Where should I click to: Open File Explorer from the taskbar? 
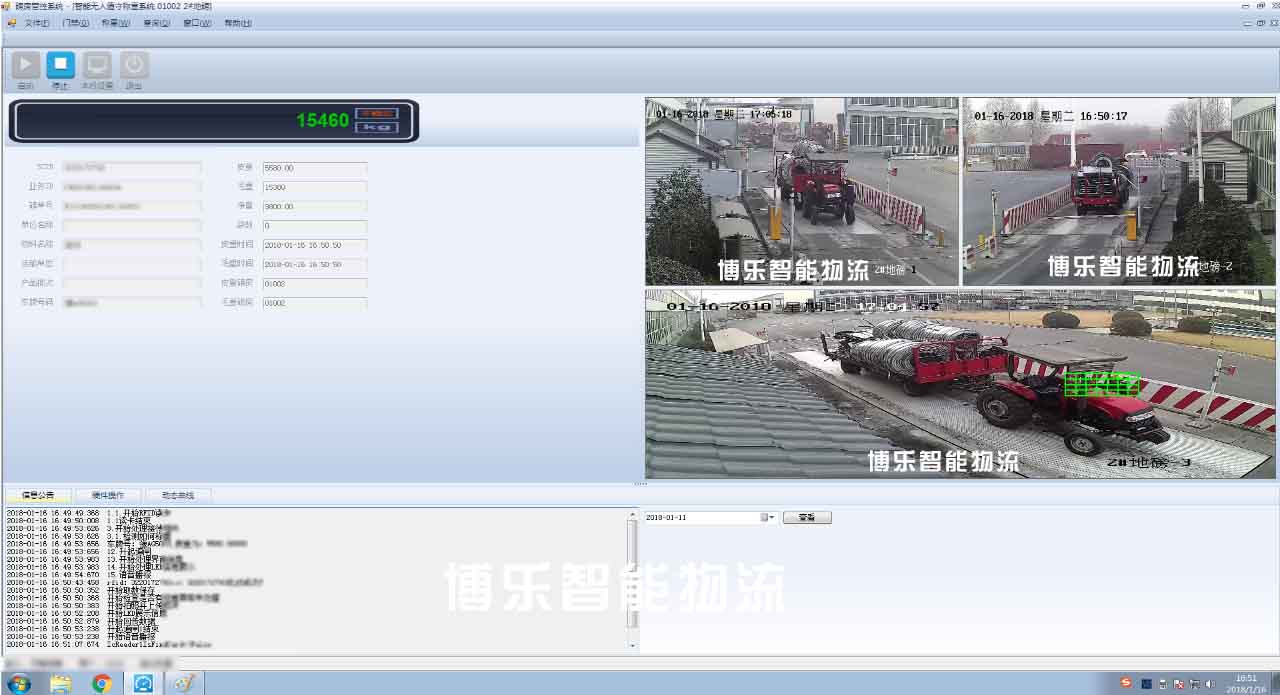[61, 684]
